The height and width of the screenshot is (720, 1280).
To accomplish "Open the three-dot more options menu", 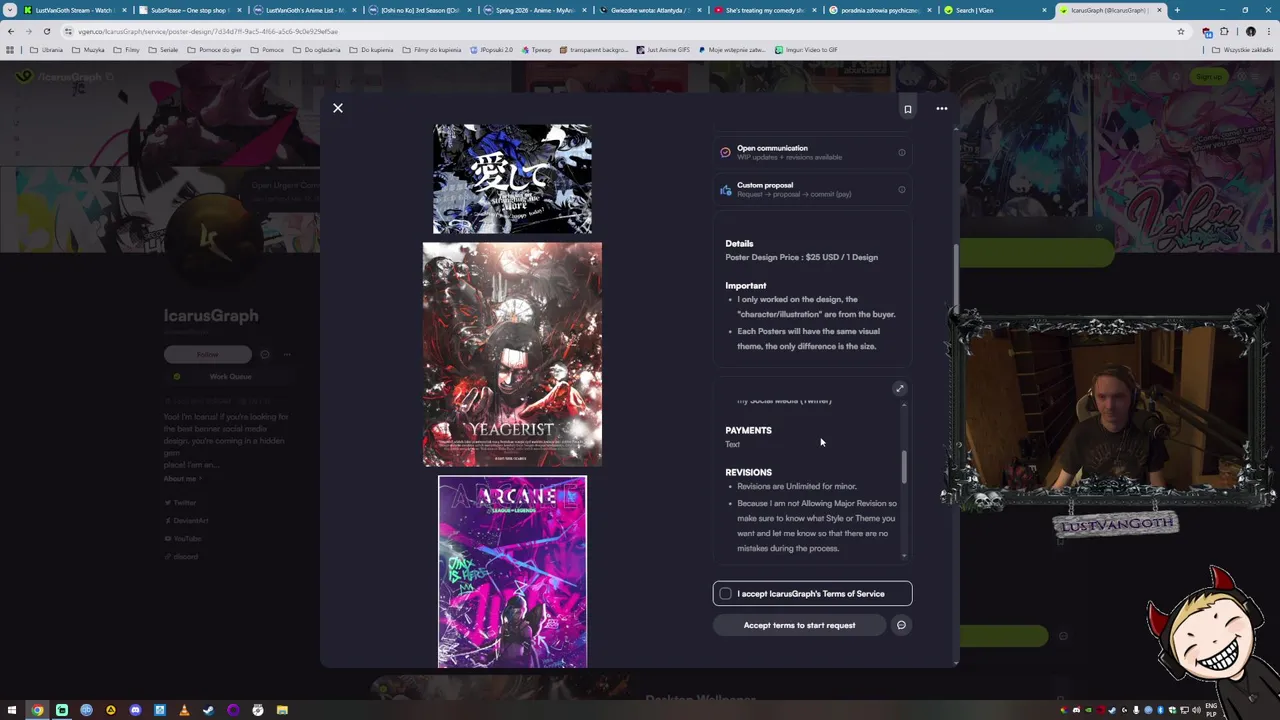I will pos(942,108).
